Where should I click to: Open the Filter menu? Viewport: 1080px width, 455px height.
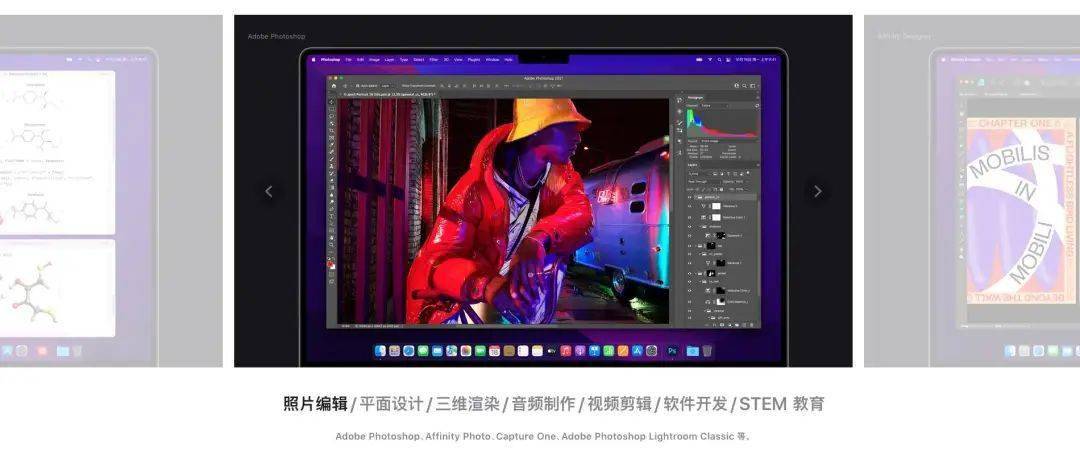(x=433, y=60)
